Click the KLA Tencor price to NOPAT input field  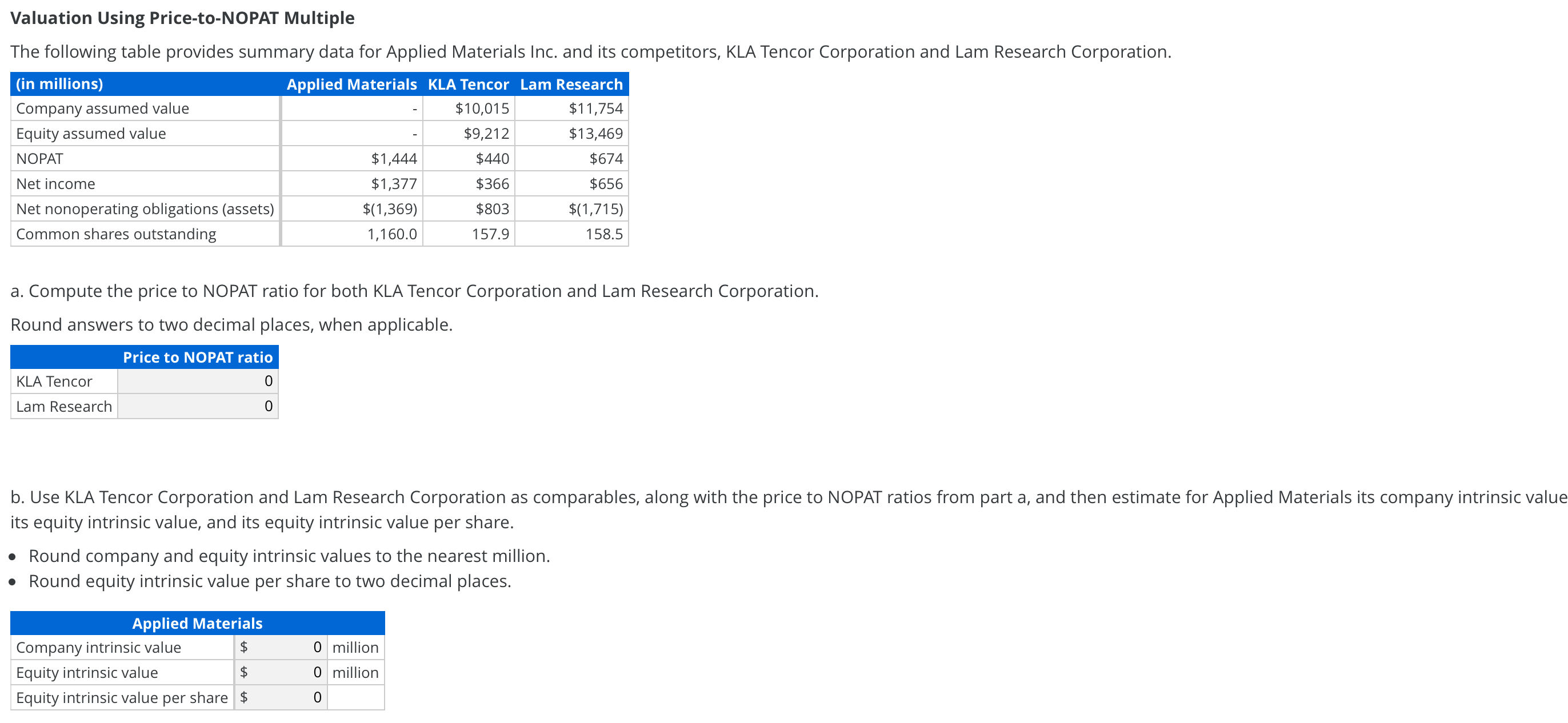[197, 381]
